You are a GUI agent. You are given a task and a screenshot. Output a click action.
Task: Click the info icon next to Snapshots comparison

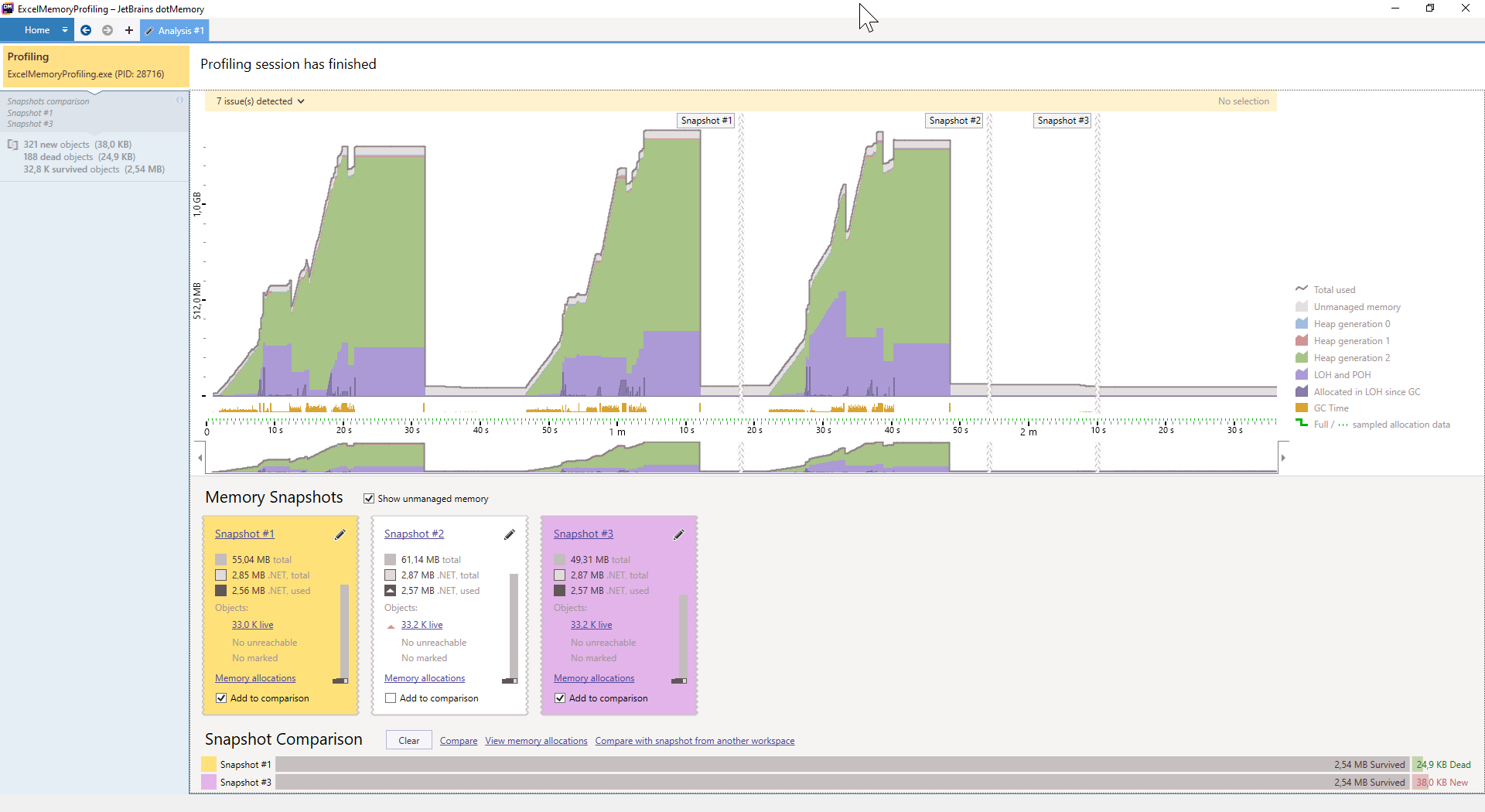point(179,100)
